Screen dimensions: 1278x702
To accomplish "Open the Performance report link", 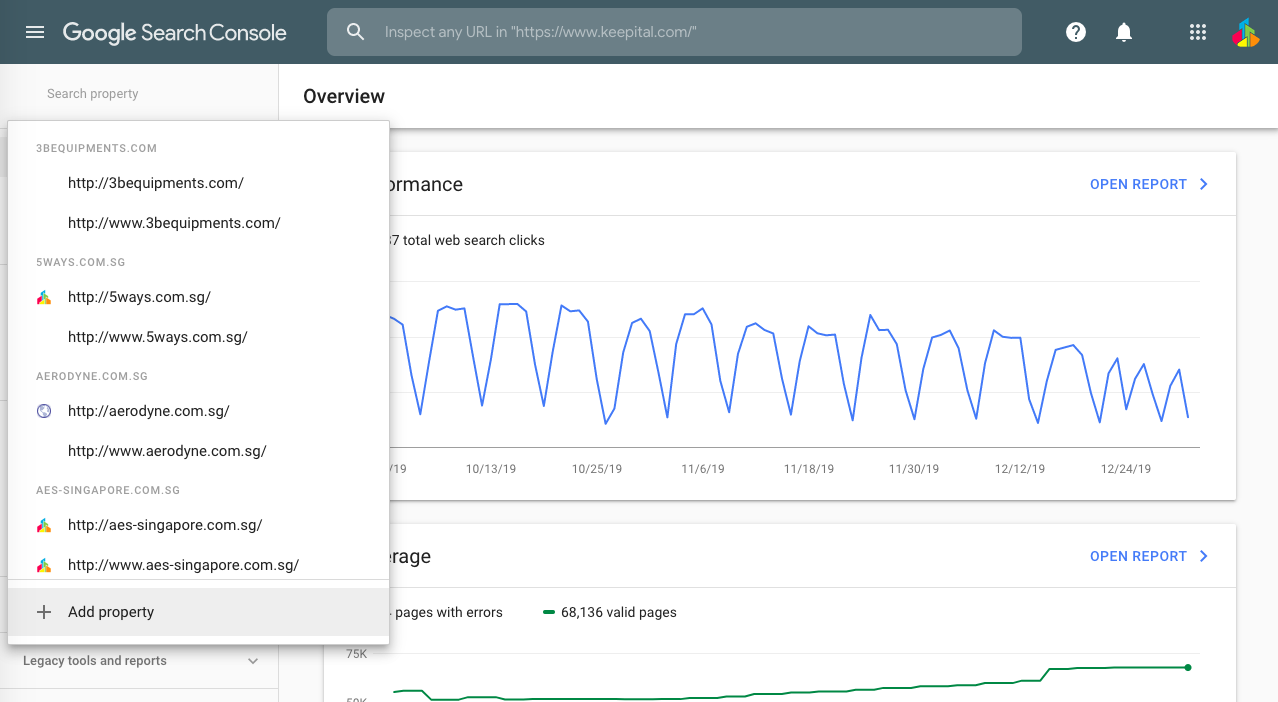I will pos(1138,184).
